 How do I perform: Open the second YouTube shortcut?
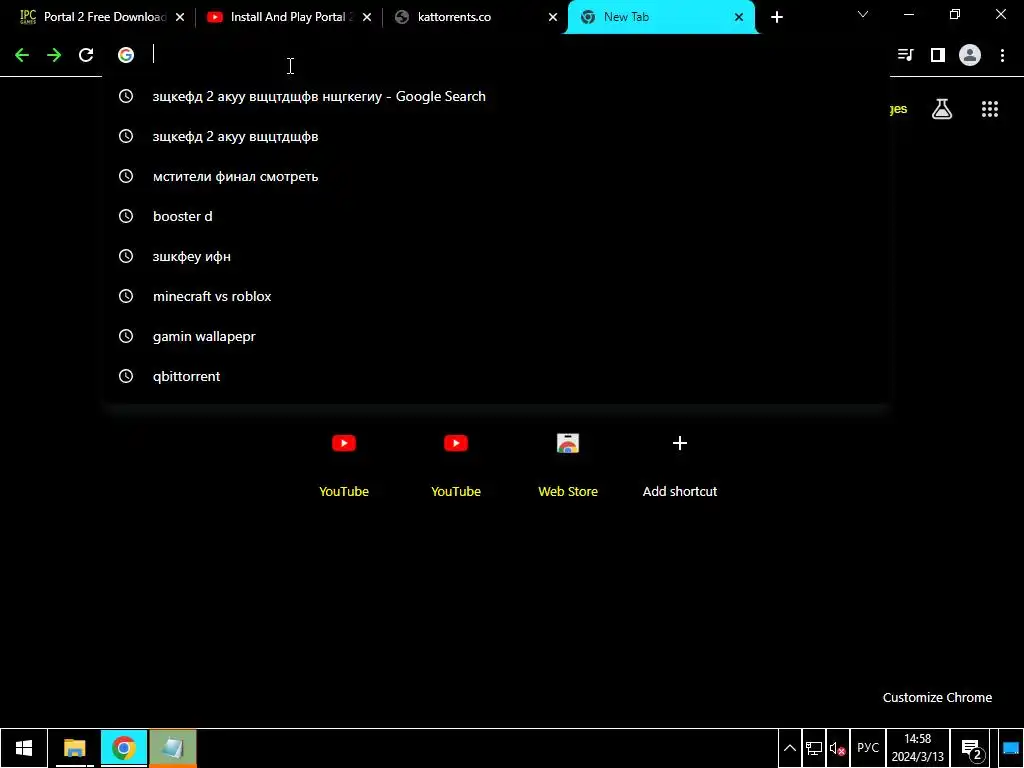pyautogui.click(x=456, y=464)
